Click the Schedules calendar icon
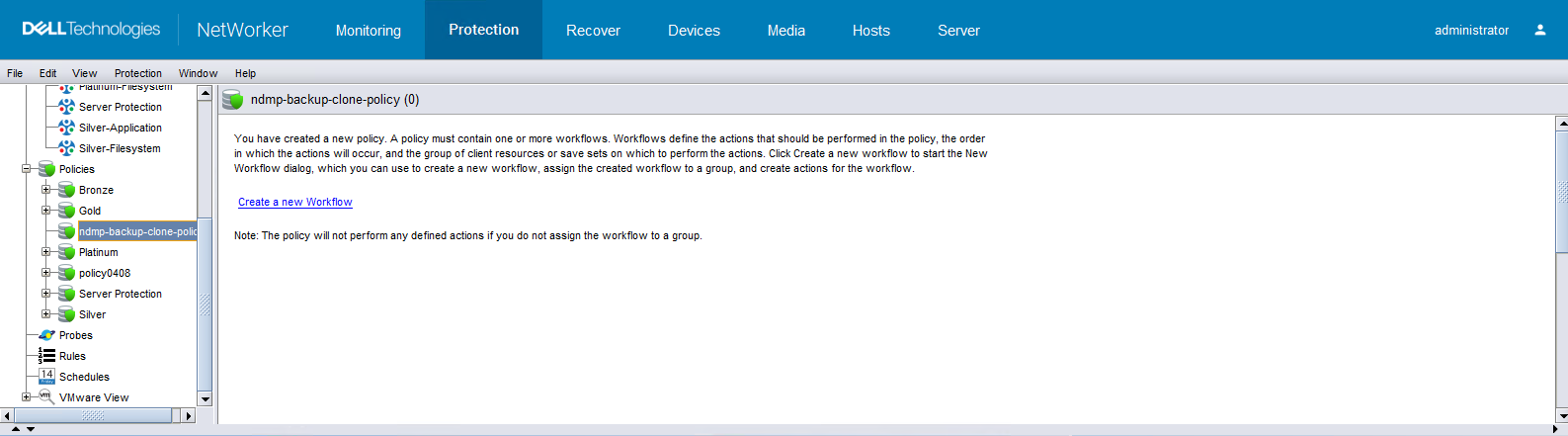Image resolution: width=1568 pixels, height=436 pixels. click(46, 377)
